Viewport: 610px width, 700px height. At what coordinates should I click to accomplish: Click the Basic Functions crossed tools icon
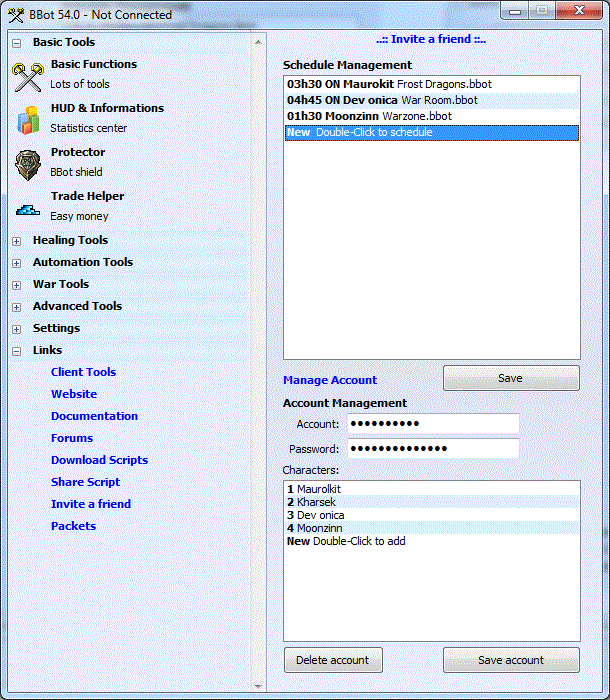pyautogui.click(x=27, y=75)
